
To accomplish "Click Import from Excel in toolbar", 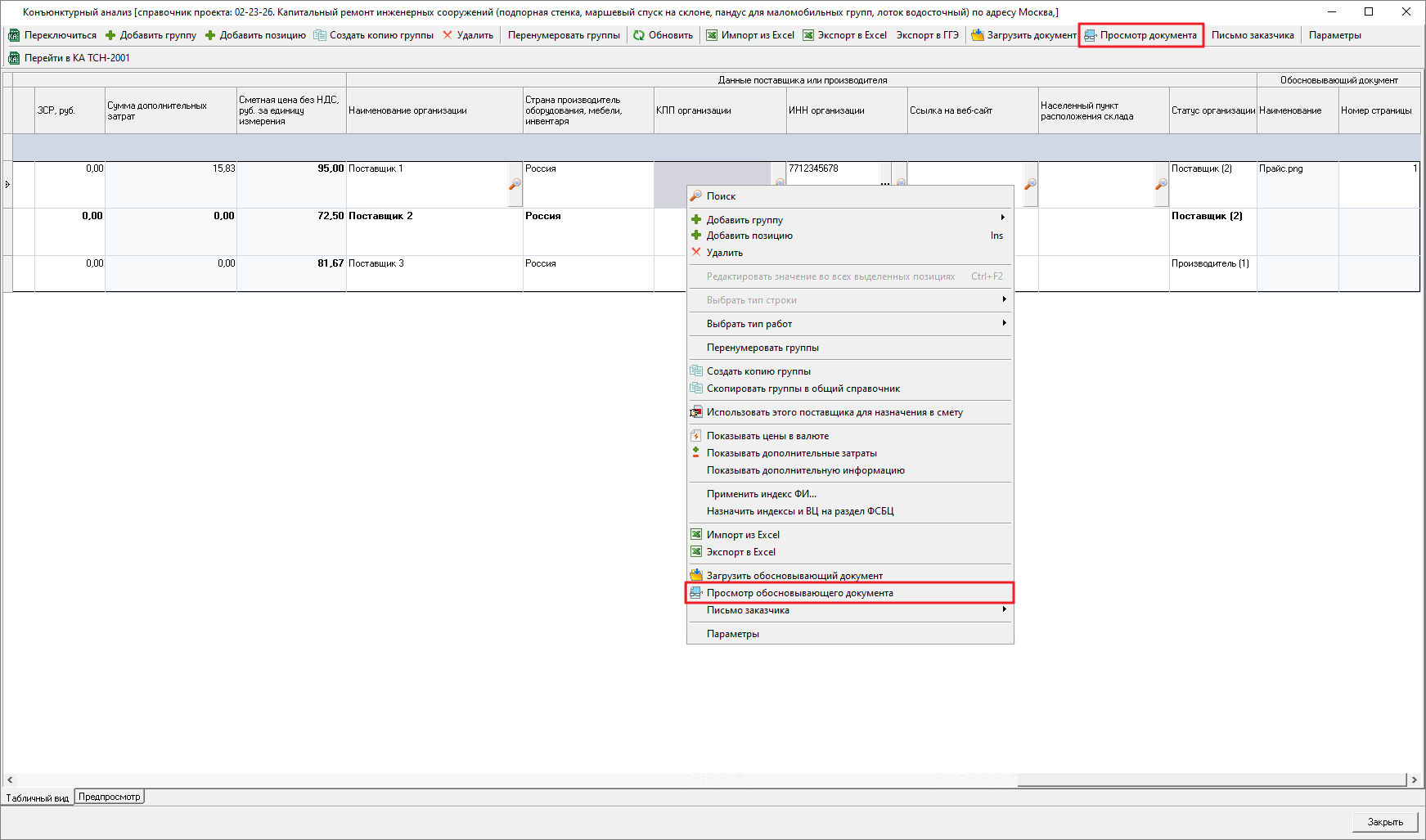I will coord(750,35).
